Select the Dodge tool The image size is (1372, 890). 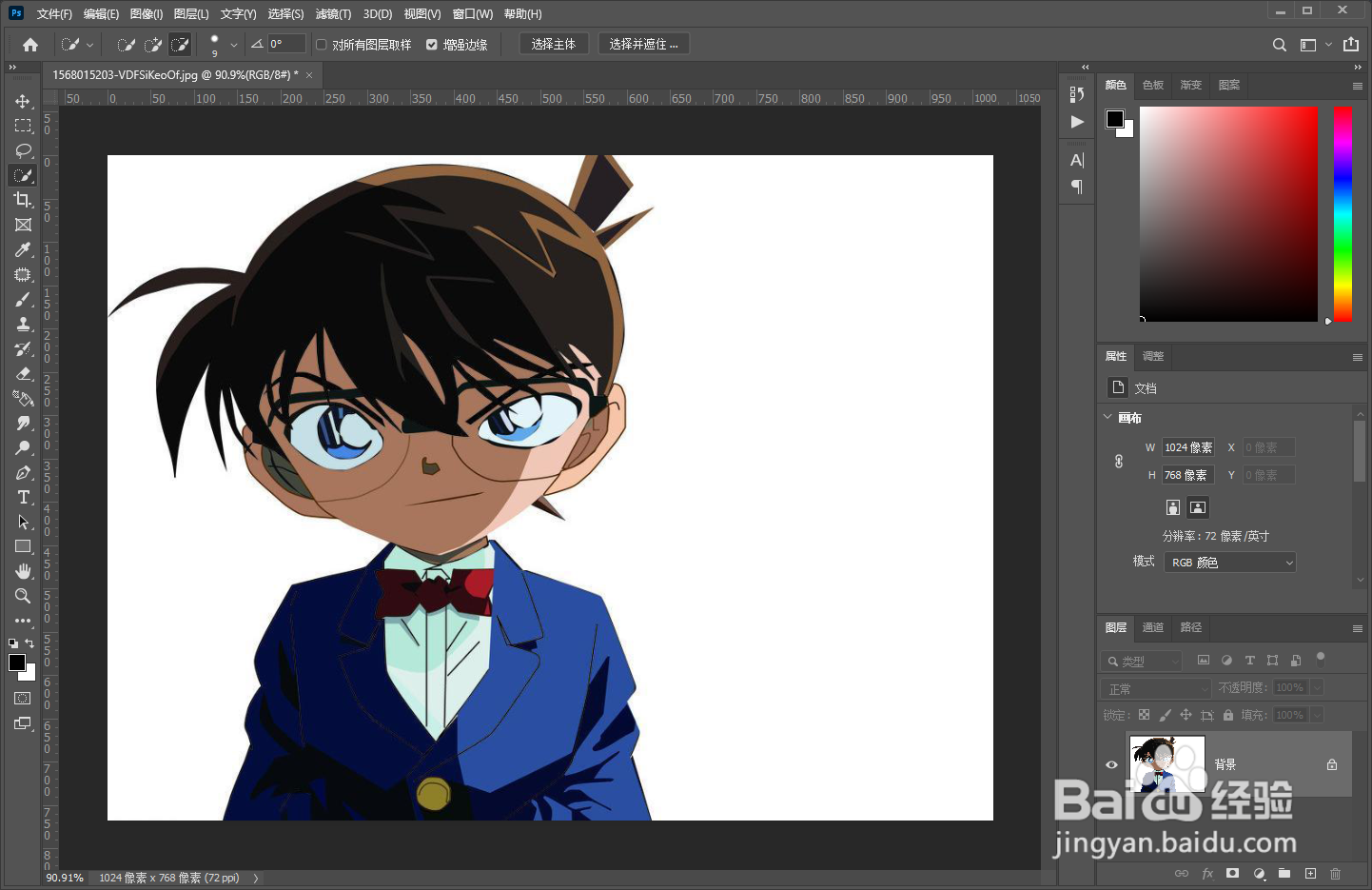tap(23, 447)
